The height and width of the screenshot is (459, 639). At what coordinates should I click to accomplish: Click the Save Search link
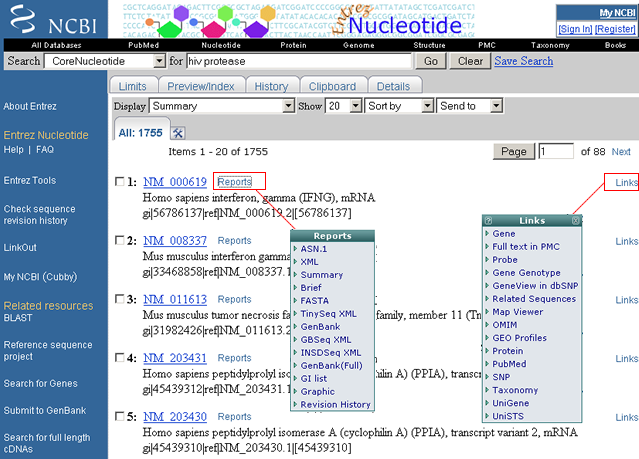(x=524, y=61)
